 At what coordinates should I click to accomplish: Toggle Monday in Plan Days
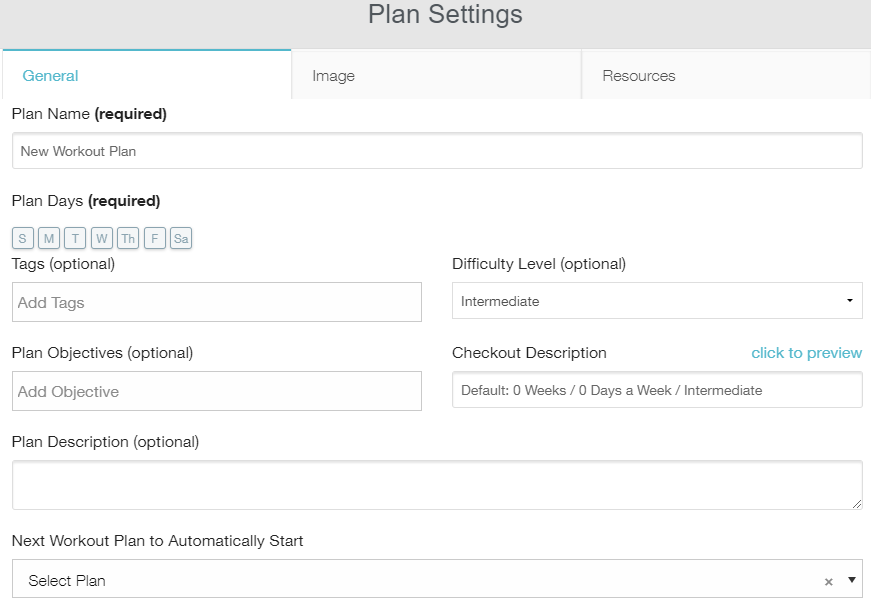click(49, 238)
